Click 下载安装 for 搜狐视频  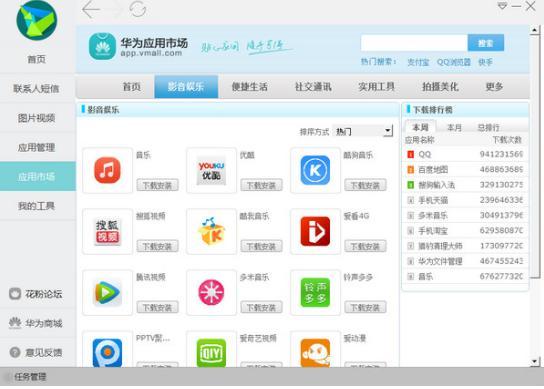tap(157, 246)
